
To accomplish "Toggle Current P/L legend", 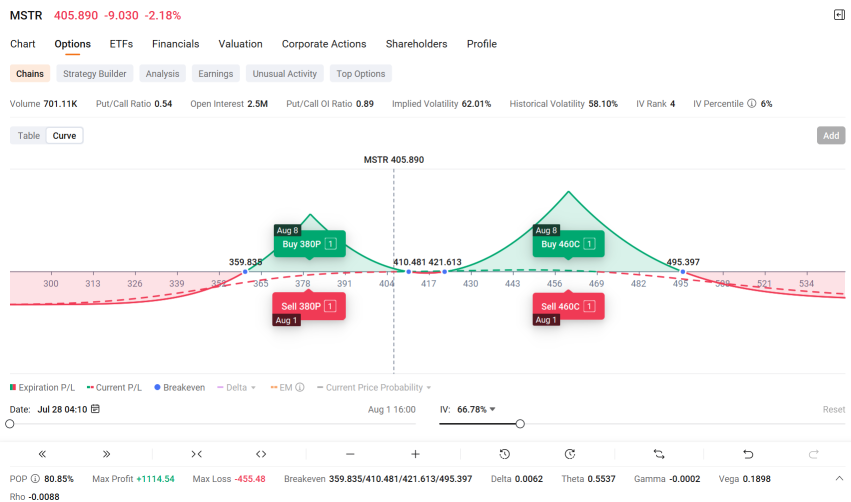I will coord(114,387).
